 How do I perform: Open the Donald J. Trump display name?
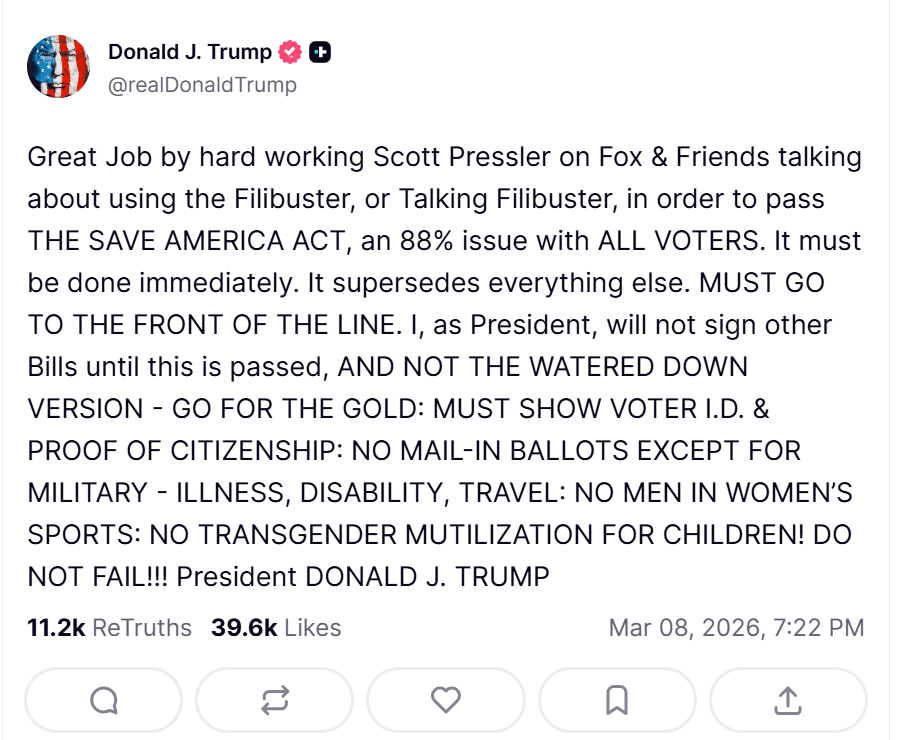pos(189,52)
